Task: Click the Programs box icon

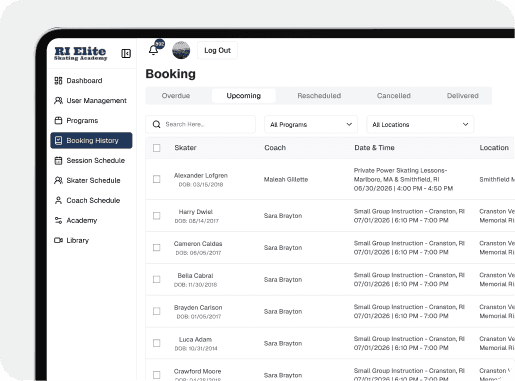Action: click(x=58, y=121)
